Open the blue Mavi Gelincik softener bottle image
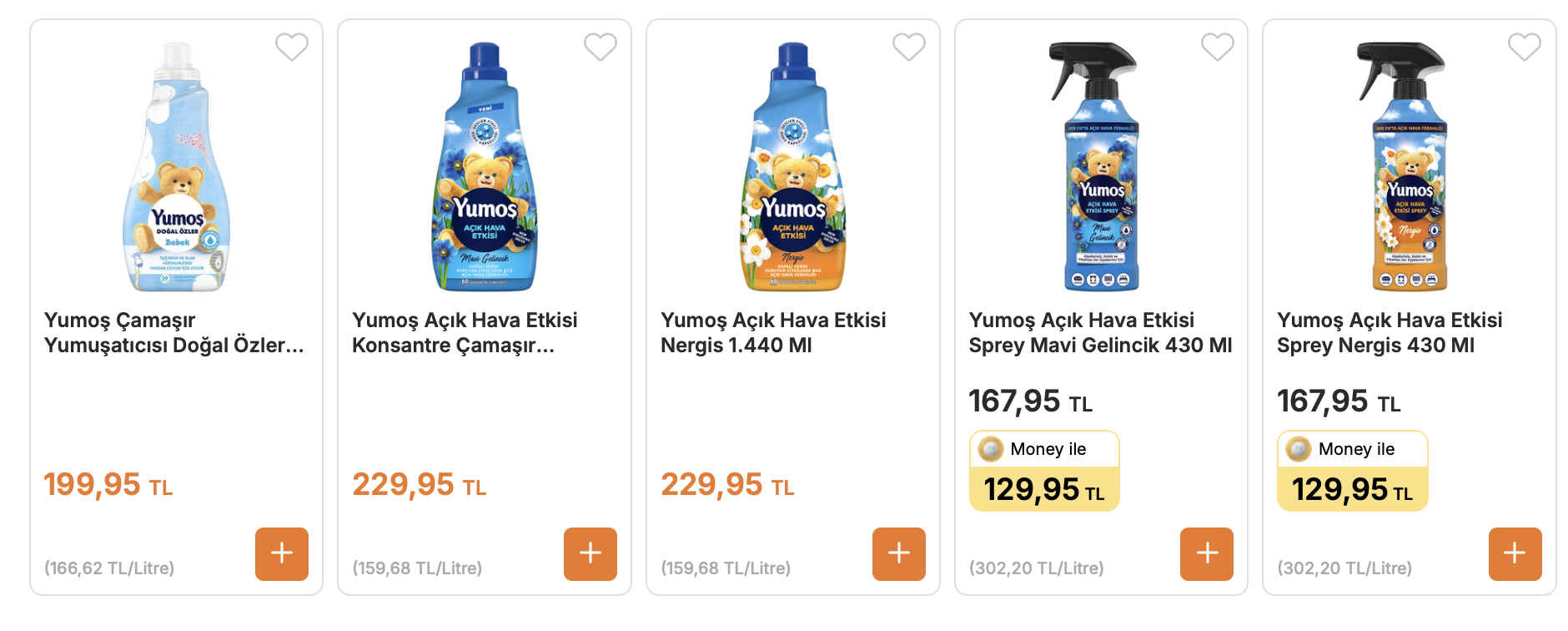 click(485, 167)
